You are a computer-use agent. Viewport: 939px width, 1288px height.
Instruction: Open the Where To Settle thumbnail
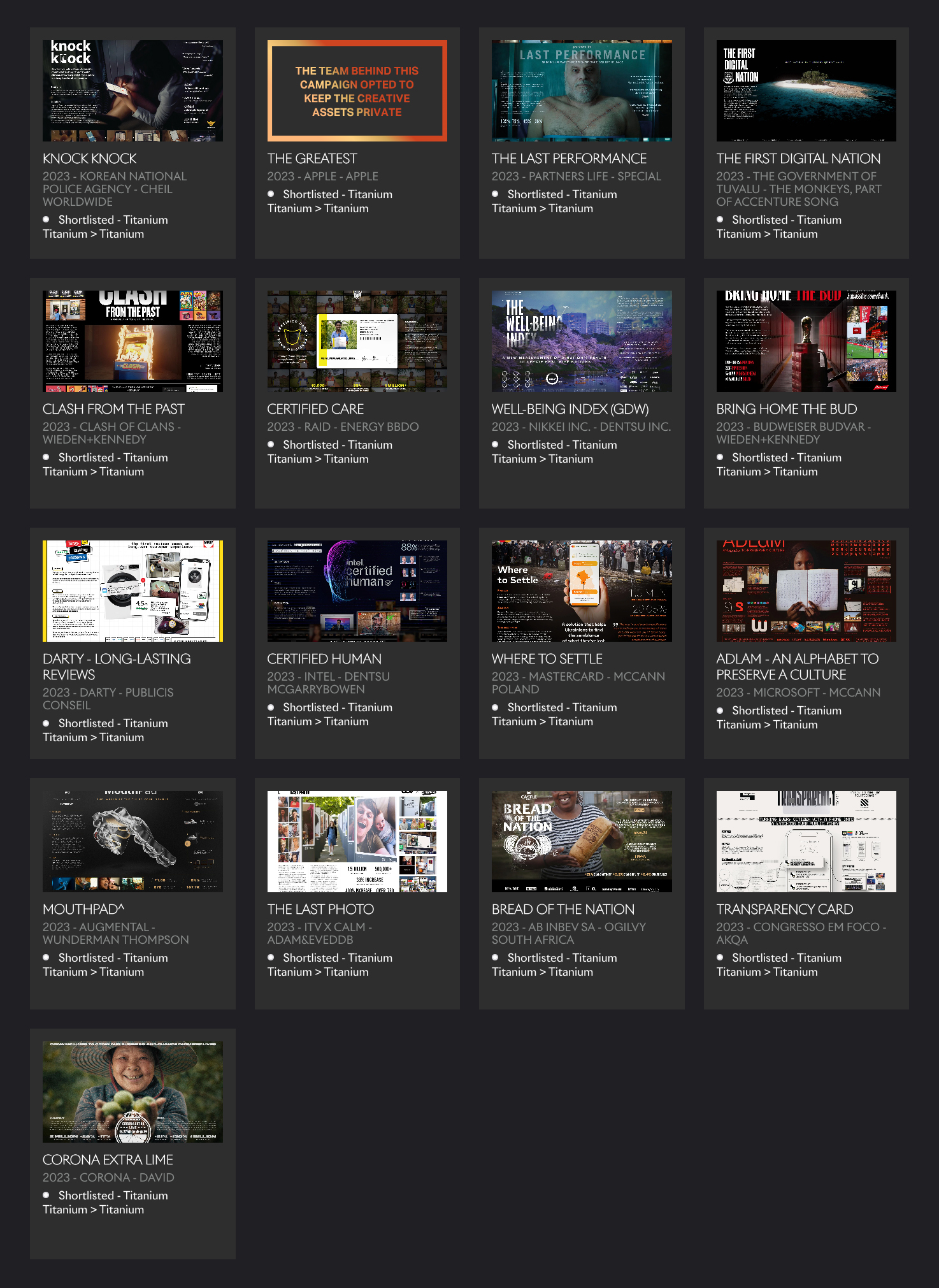point(582,591)
